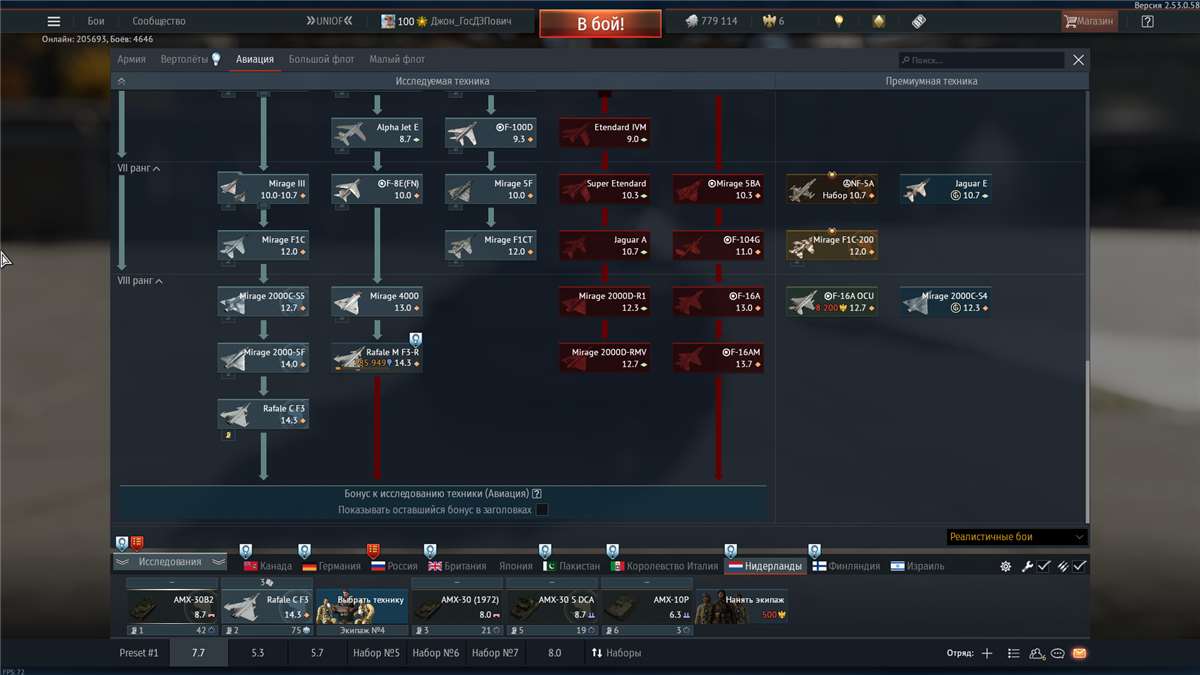Click the lightbulb hints icon in top bar
Viewport: 1200px width, 675px height.
click(839, 21)
